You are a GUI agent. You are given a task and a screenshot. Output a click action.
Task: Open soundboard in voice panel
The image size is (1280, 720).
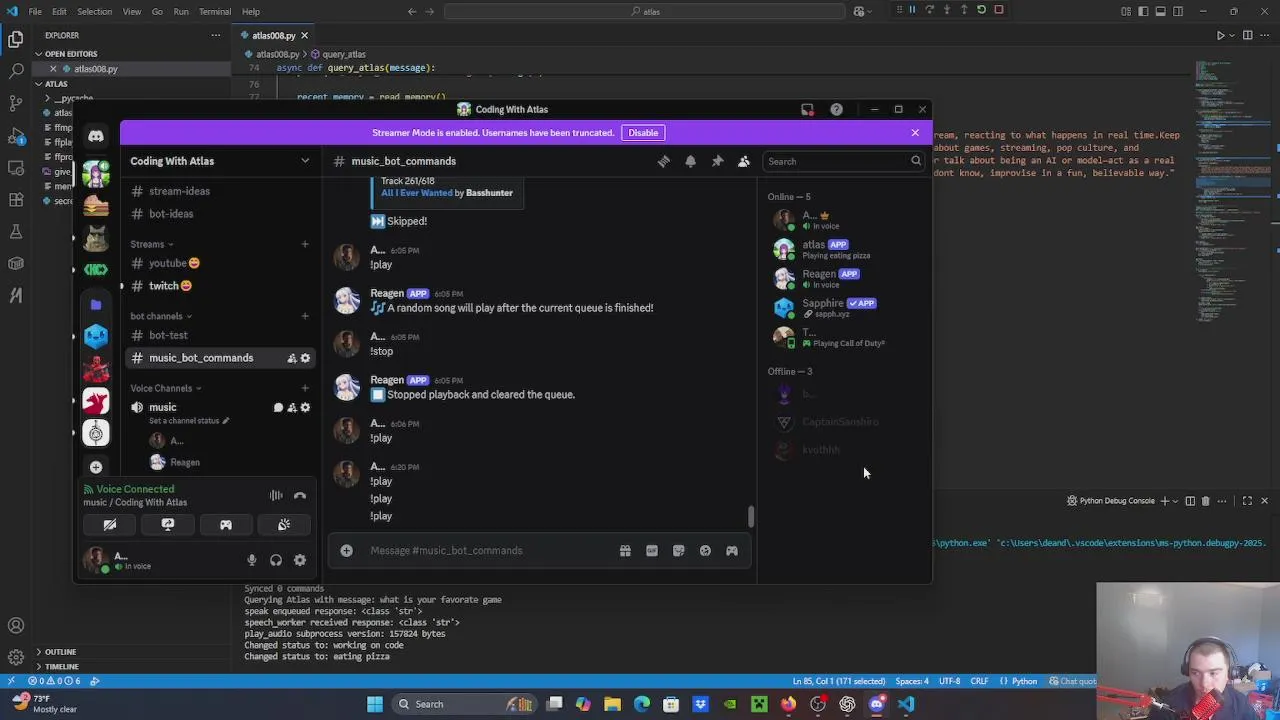(284, 524)
